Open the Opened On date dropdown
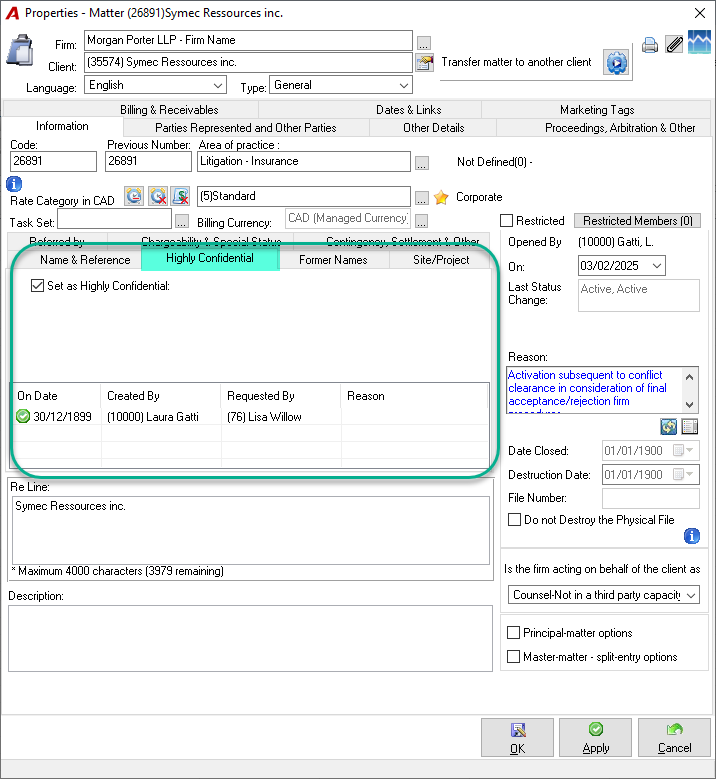The width and height of the screenshot is (716, 779). coord(656,266)
